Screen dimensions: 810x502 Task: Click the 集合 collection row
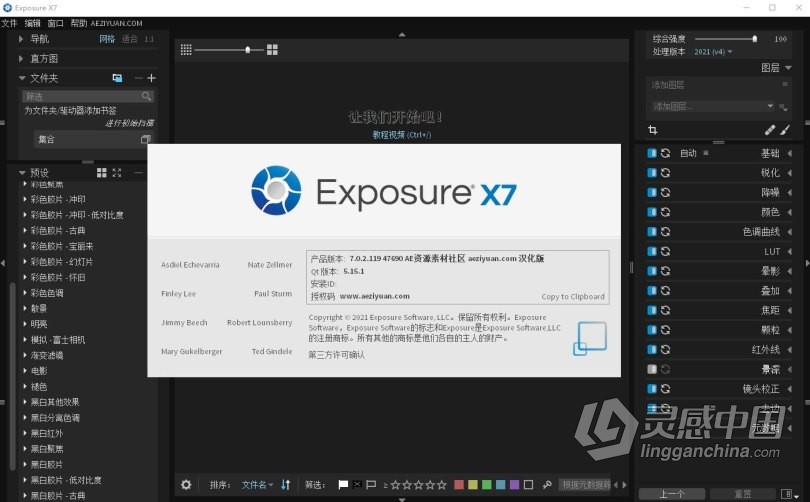point(94,139)
